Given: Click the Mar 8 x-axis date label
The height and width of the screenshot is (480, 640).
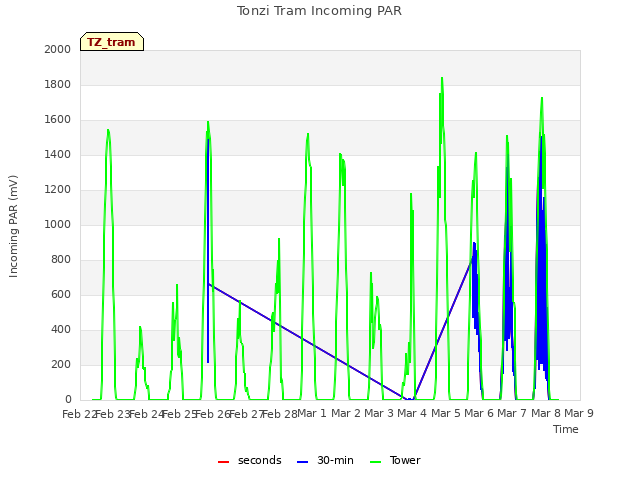Looking at the screenshot, I should point(546,413).
